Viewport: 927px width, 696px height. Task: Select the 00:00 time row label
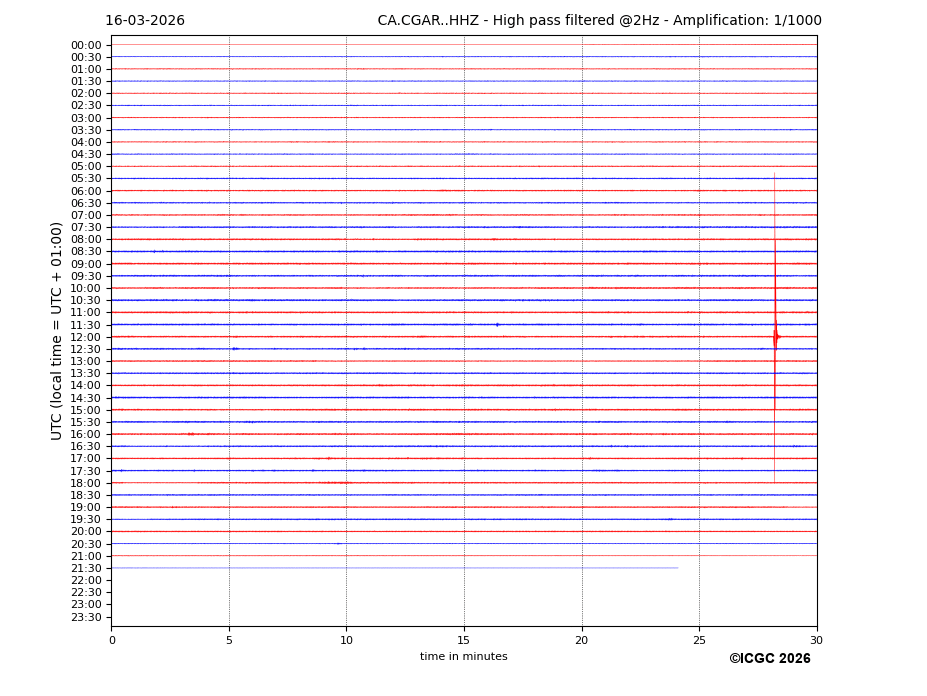point(86,45)
